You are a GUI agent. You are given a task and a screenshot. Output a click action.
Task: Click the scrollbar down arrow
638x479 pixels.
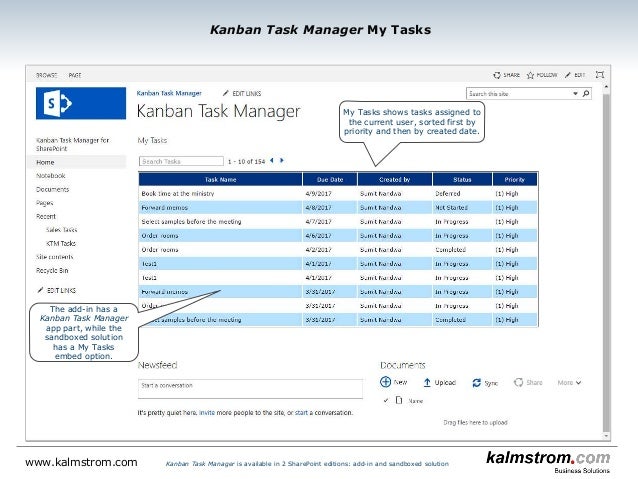tap(606, 435)
